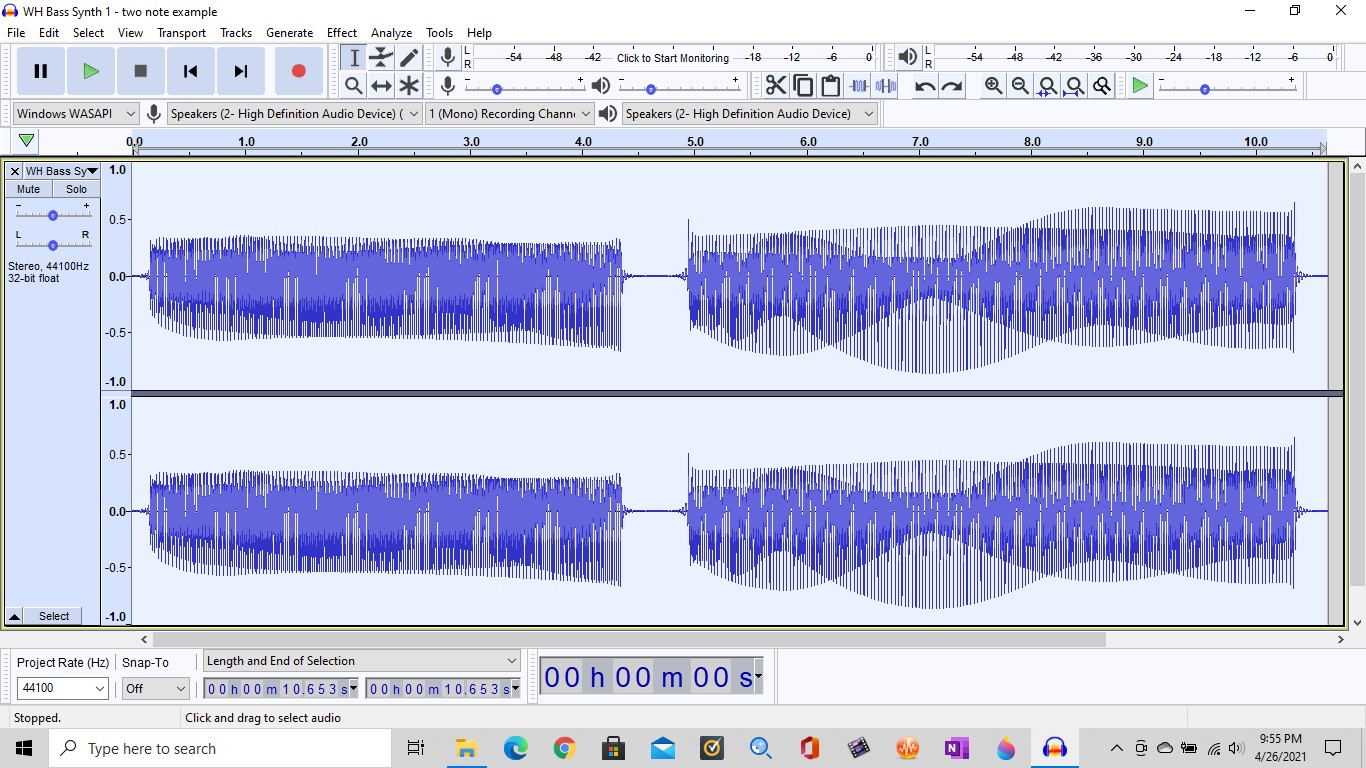Image resolution: width=1366 pixels, height=768 pixels.
Task: Cut the selected audio with the scissors icon
Action: pos(776,85)
